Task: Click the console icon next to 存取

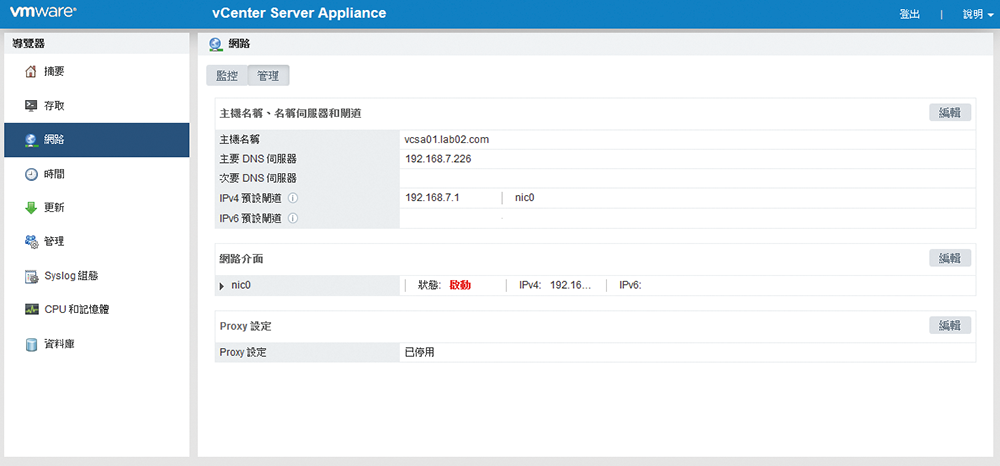Action: [31, 106]
